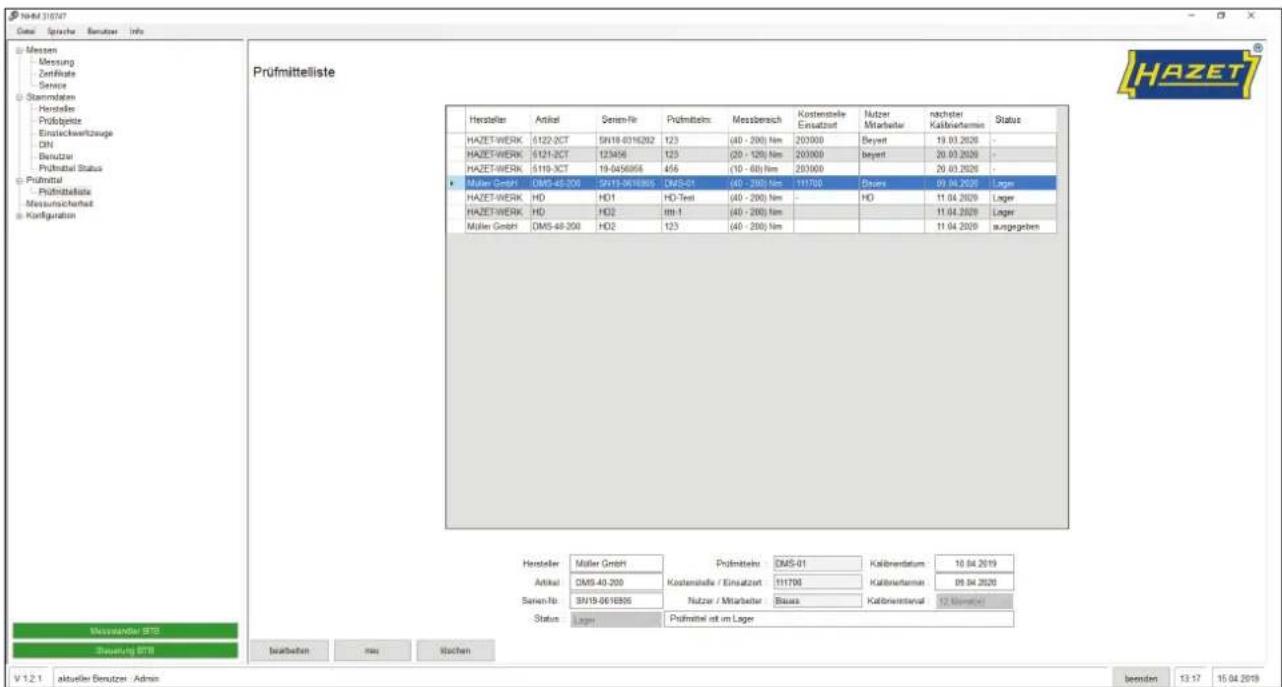Select Prüfmittel Status in the tree
This screenshot has width=1282, height=687.
coord(70,168)
